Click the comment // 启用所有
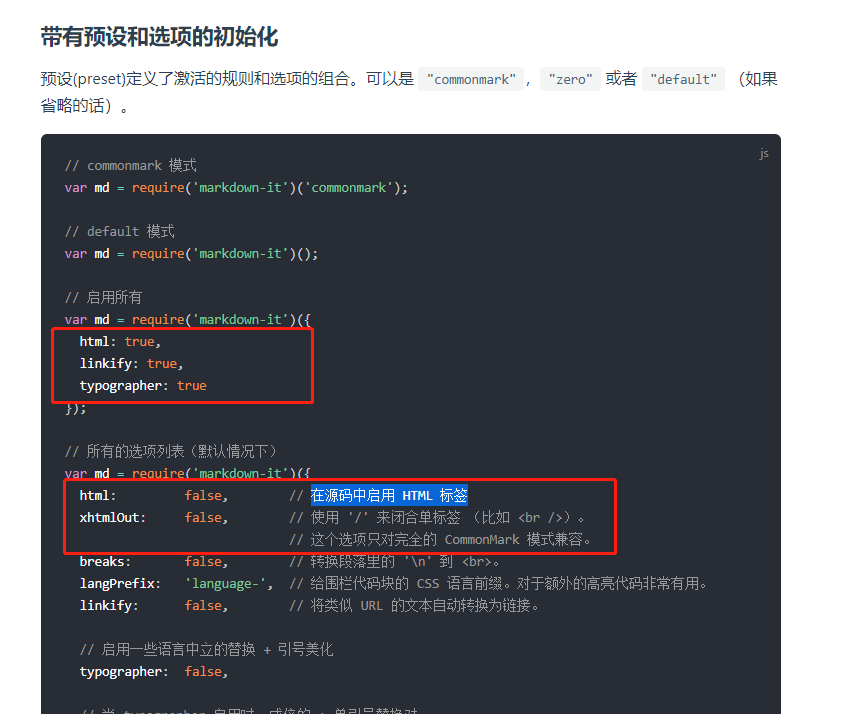Screen dimensions: 841x714 [x=103, y=297]
